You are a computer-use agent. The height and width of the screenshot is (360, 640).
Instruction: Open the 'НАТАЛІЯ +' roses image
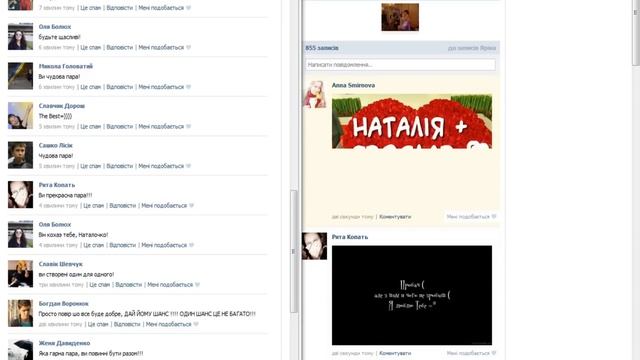point(412,121)
